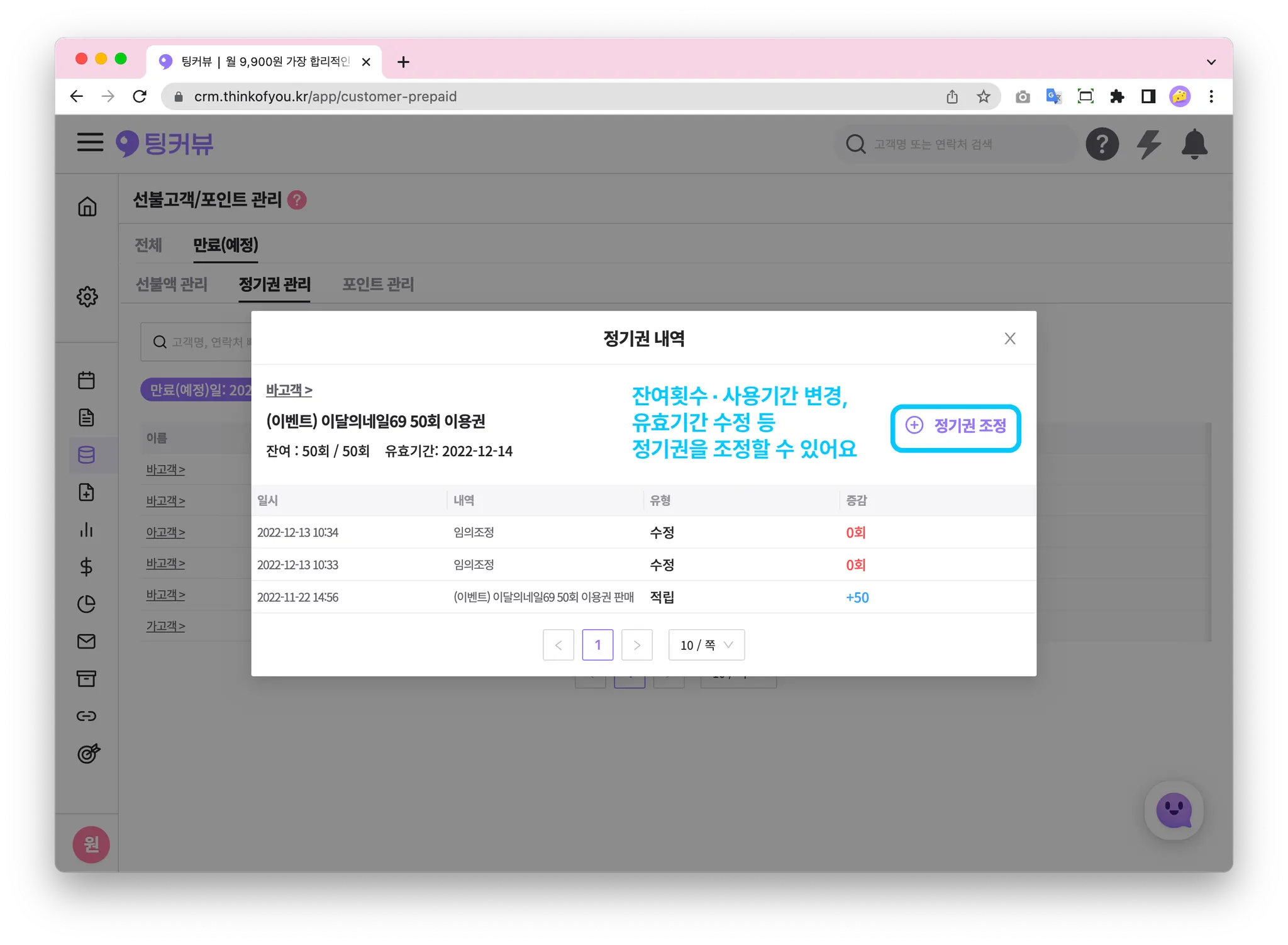Click the 정기권 조정 button
The width and height of the screenshot is (1288, 945).
tap(955, 426)
